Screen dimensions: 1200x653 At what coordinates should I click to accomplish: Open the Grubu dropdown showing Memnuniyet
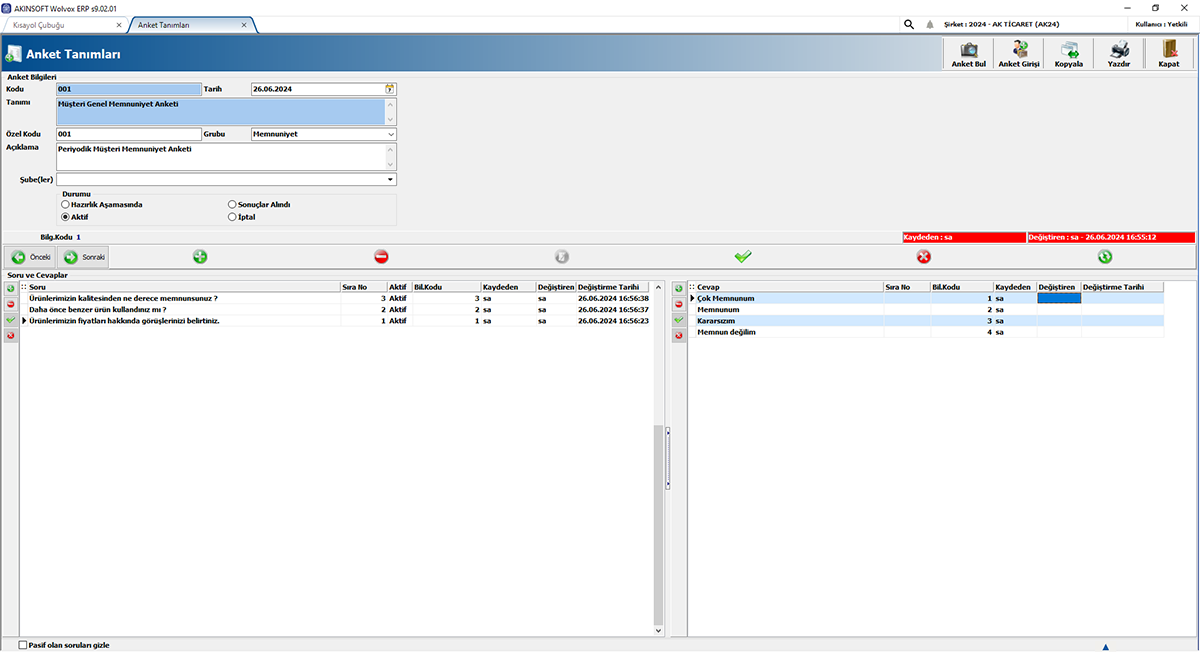pos(390,133)
